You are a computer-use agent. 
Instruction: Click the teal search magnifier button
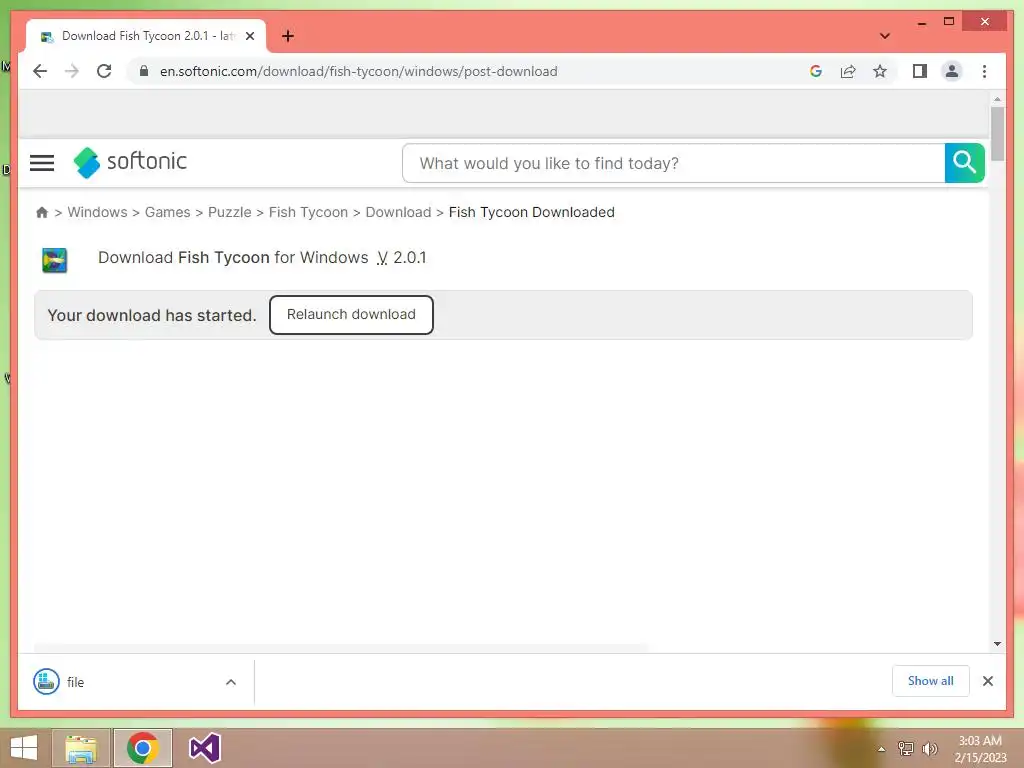click(x=964, y=163)
